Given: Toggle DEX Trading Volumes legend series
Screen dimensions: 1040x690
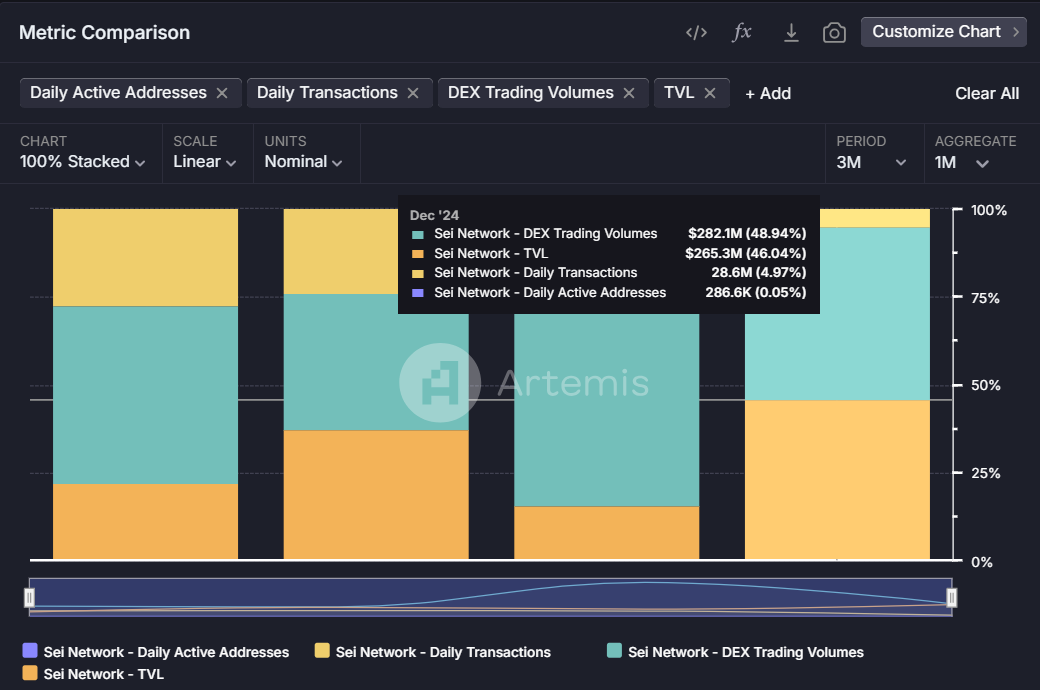Looking at the screenshot, I should click(x=735, y=652).
